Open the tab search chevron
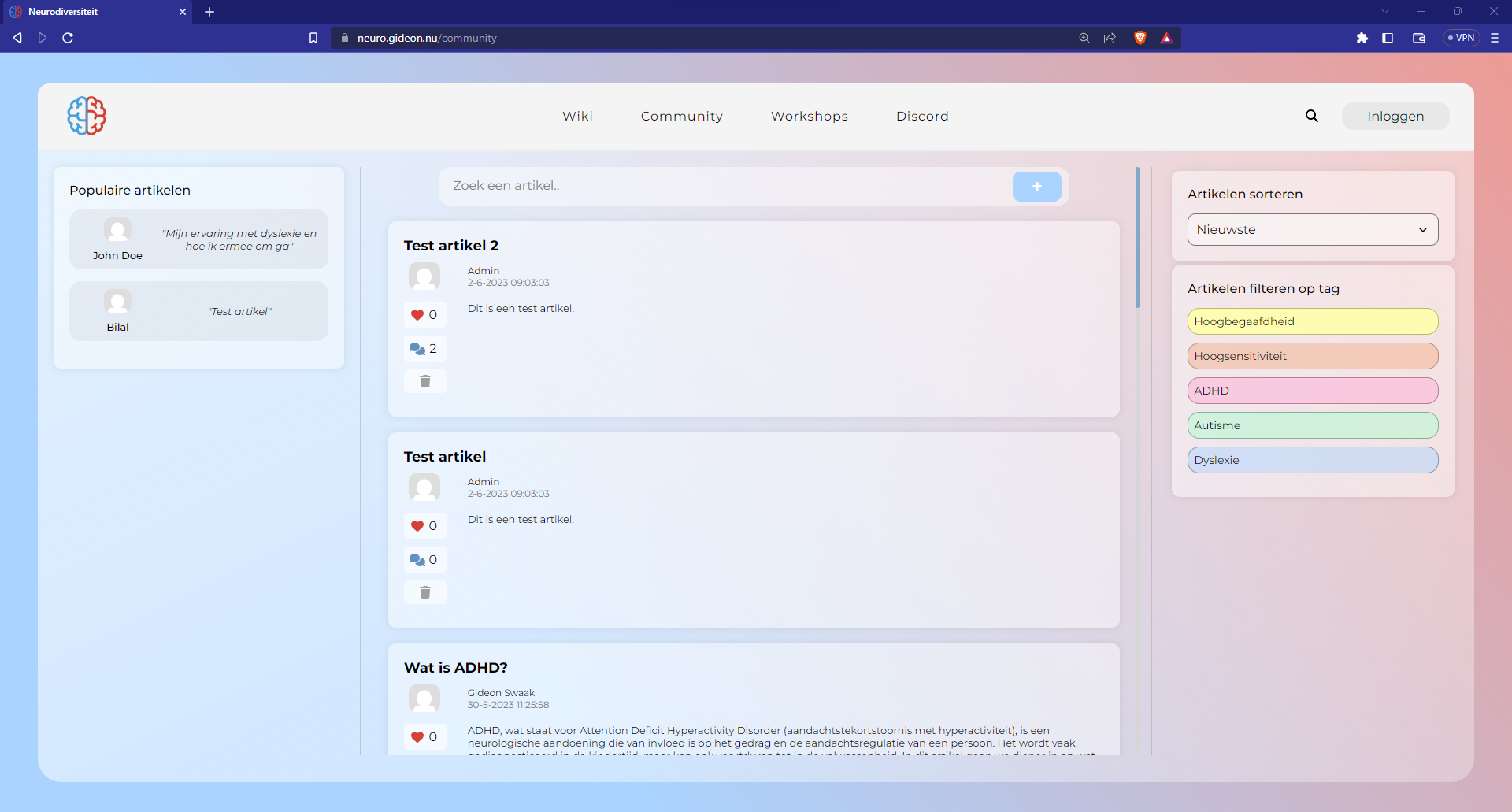Viewport: 1512px width, 812px height. tap(1384, 12)
